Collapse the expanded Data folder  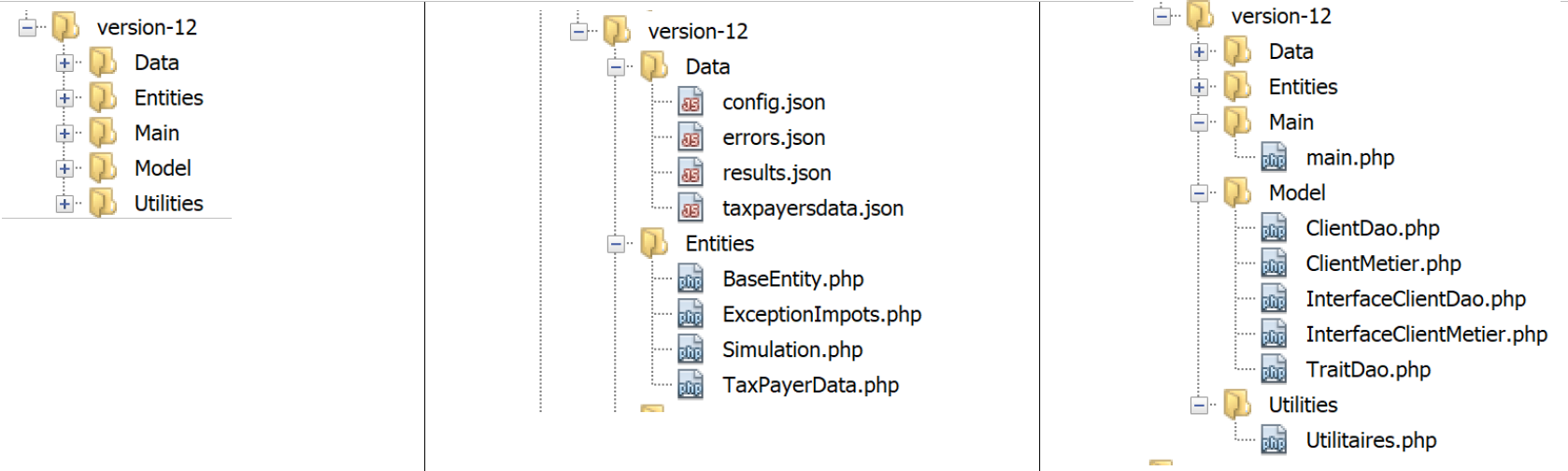(x=616, y=67)
